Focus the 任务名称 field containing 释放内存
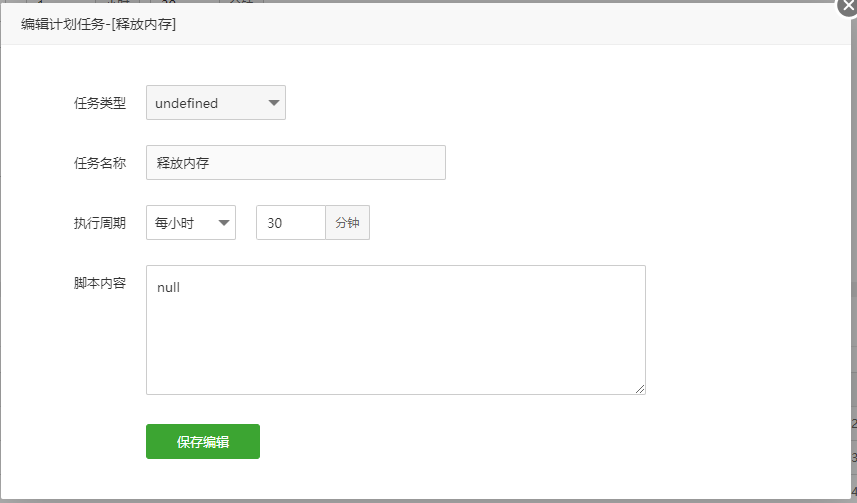Screen dimensions: 857x503 click(296, 162)
